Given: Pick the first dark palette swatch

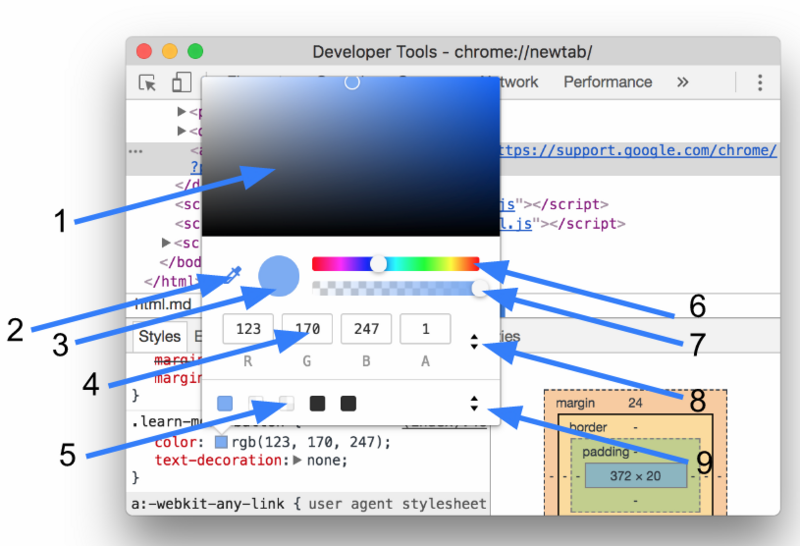Looking at the screenshot, I should click(x=317, y=403).
